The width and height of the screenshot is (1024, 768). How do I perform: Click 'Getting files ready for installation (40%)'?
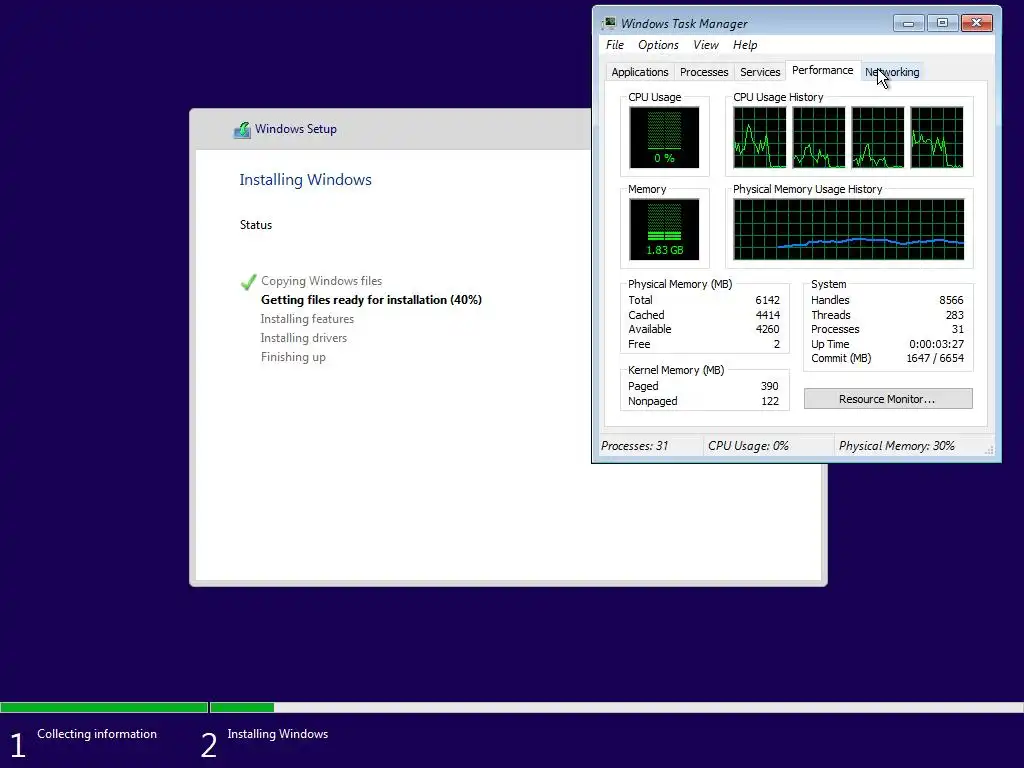pyautogui.click(x=371, y=300)
